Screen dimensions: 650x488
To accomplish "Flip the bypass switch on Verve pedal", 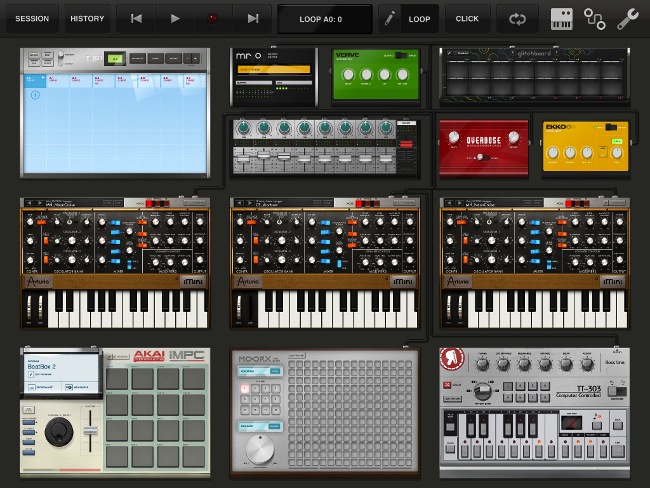I will [x=400, y=55].
